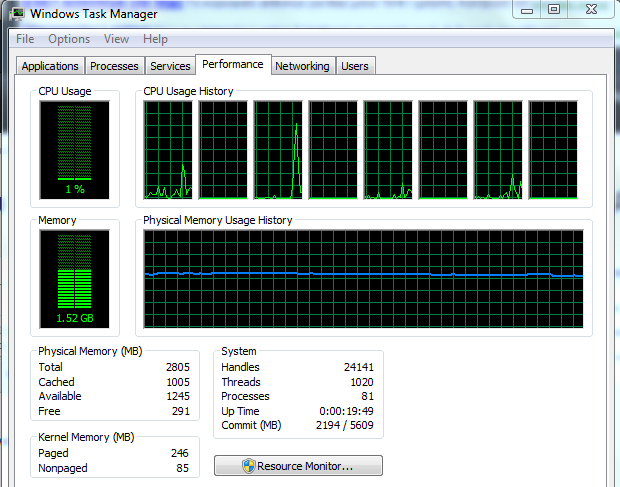This screenshot has height=487, width=620.
Task: Switch to the Users tab
Action: (355, 66)
